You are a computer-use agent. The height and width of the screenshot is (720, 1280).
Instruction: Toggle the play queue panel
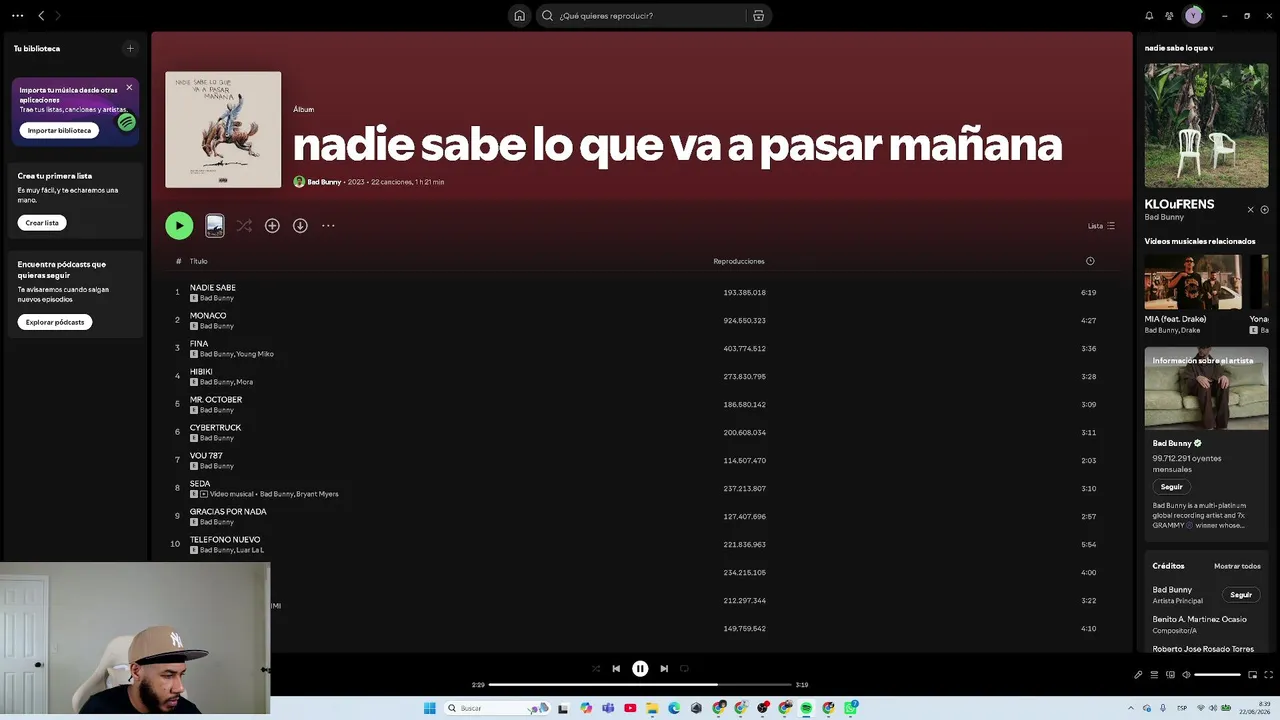click(x=1154, y=675)
